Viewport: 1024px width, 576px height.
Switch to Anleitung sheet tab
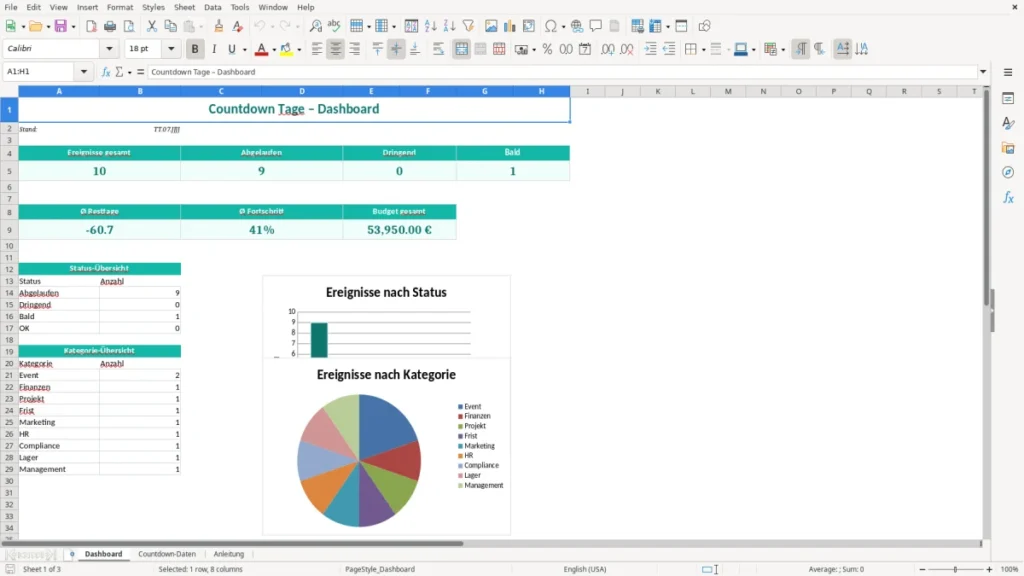click(x=229, y=554)
